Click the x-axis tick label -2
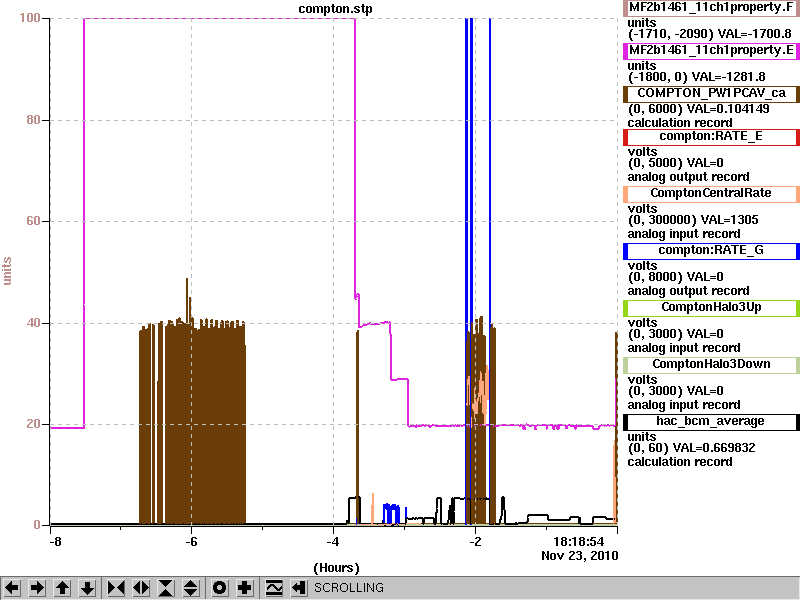This screenshot has height=600, width=800. coord(474,541)
